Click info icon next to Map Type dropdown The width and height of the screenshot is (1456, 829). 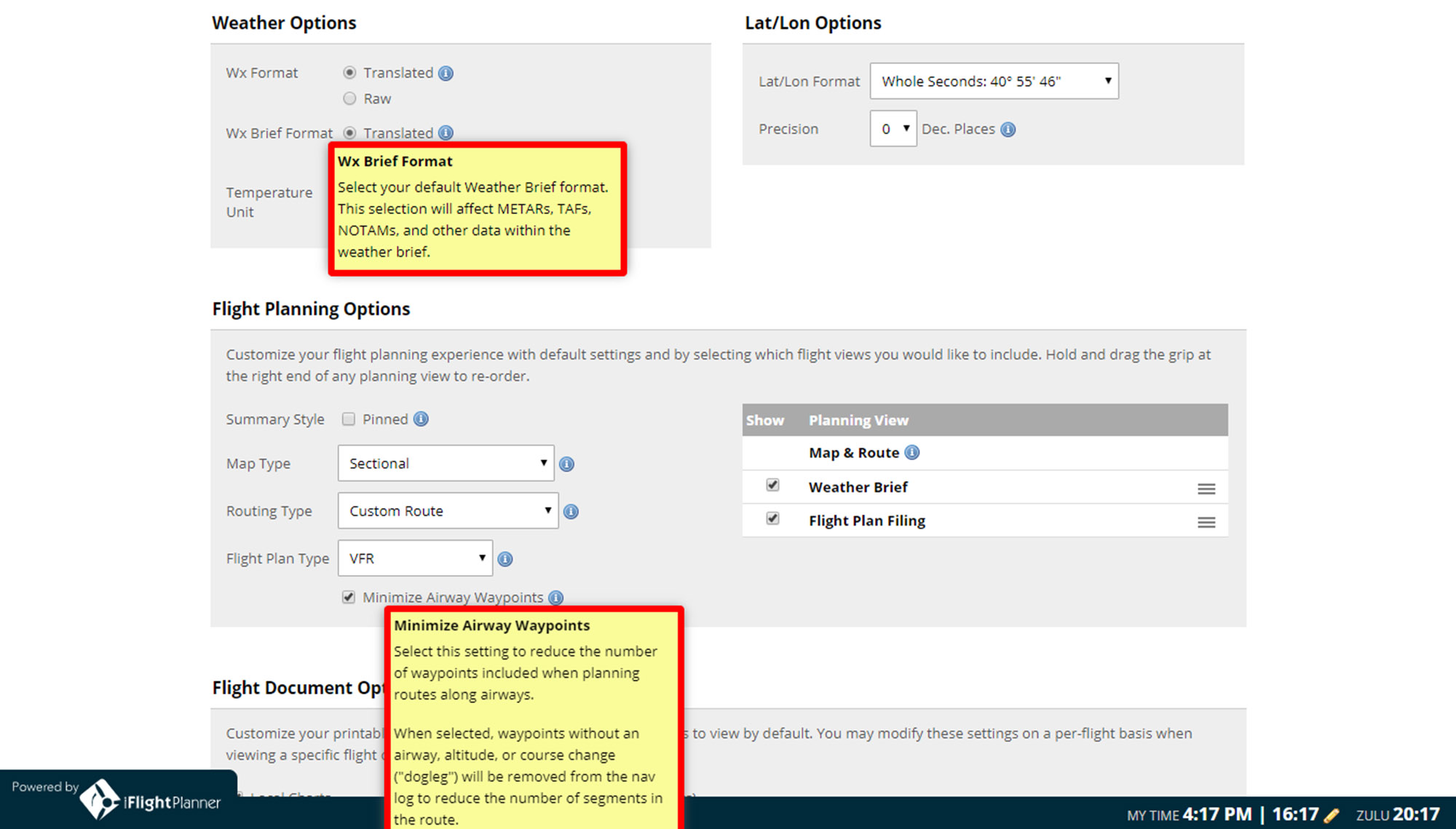(566, 464)
